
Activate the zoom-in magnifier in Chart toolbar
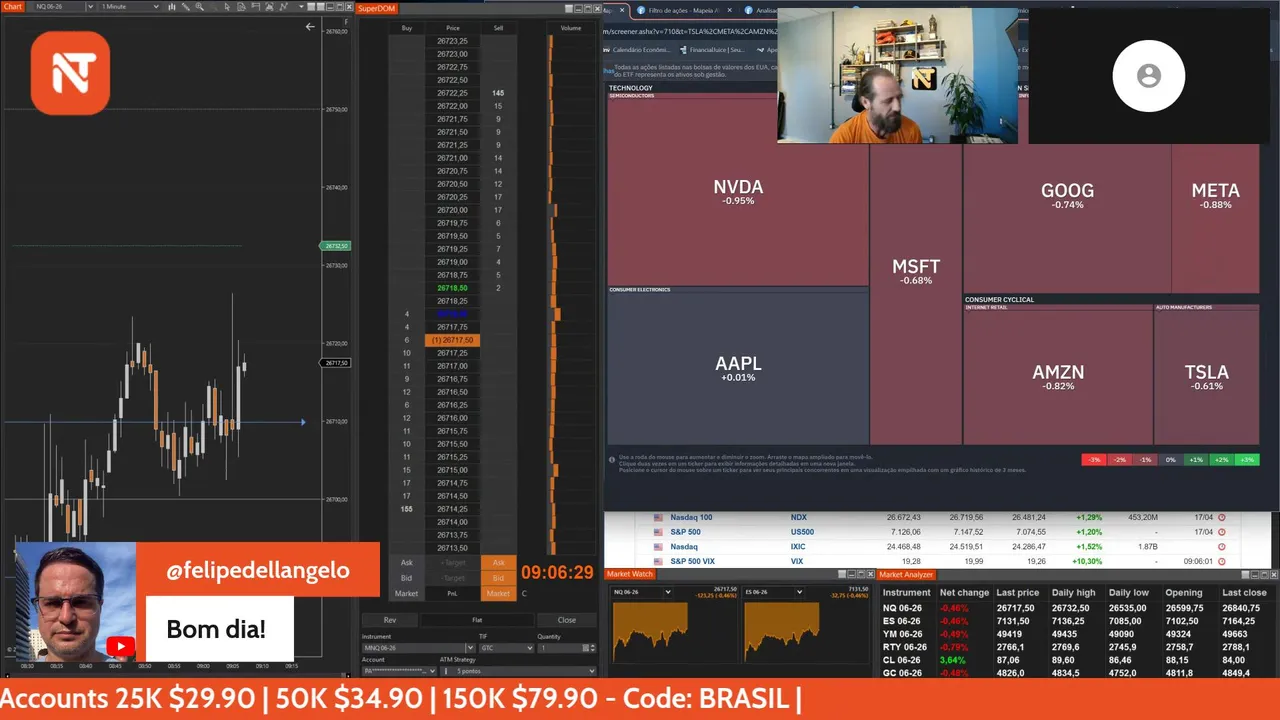(200, 6)
